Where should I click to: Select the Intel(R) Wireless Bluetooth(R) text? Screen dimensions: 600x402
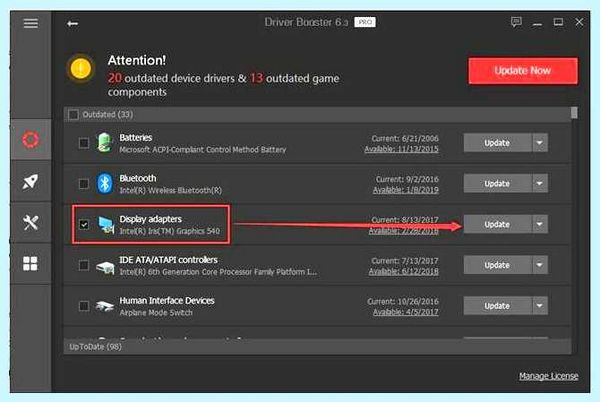tap(171, 190)
